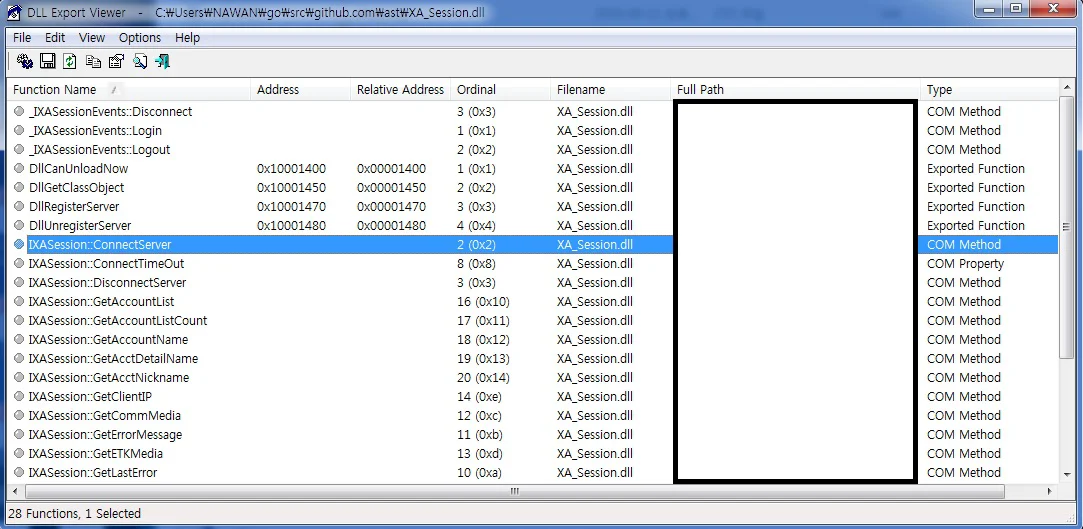Select the IXASession::ConnectServer row
The image size is (1083, 529).
click(x=533, y=244)
